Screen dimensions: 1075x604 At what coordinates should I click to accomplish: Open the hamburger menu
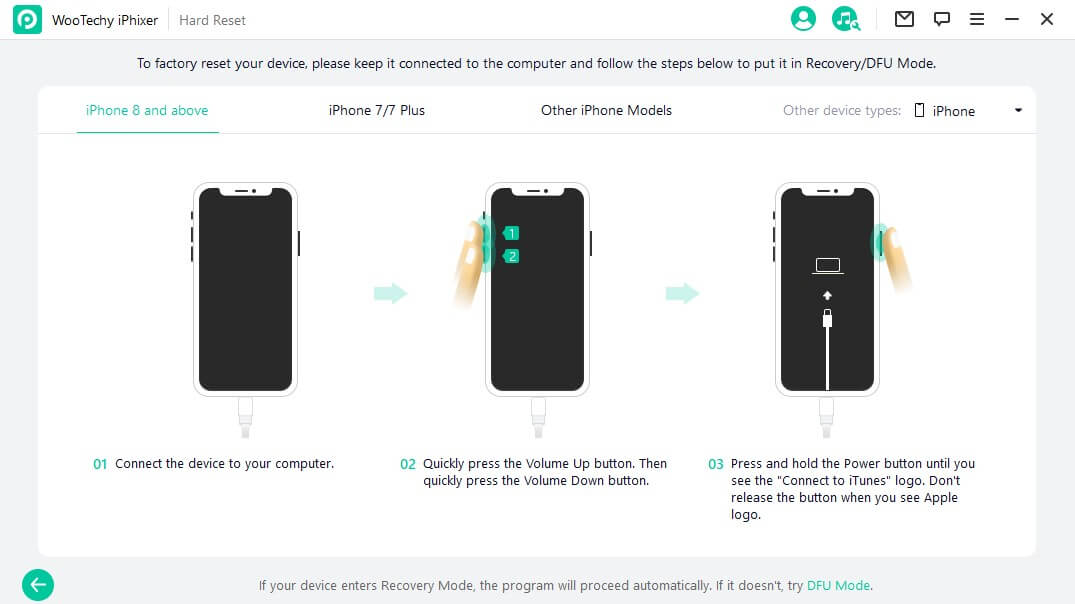(x=977, y=19)
